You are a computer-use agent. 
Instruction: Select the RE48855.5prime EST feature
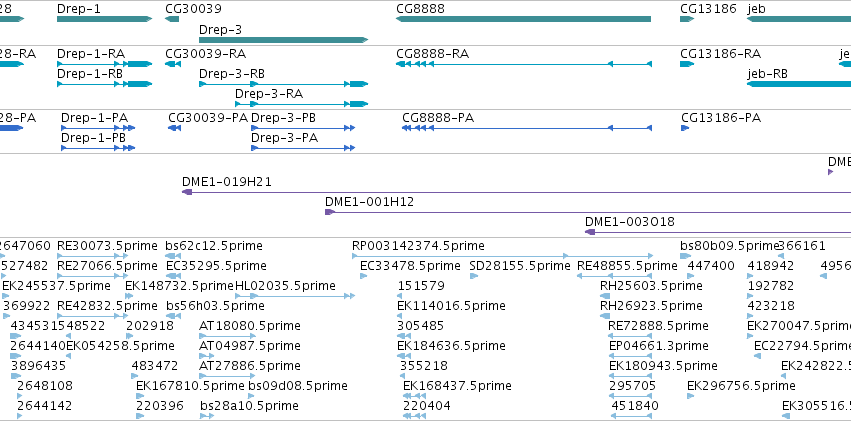click(614, 276)
